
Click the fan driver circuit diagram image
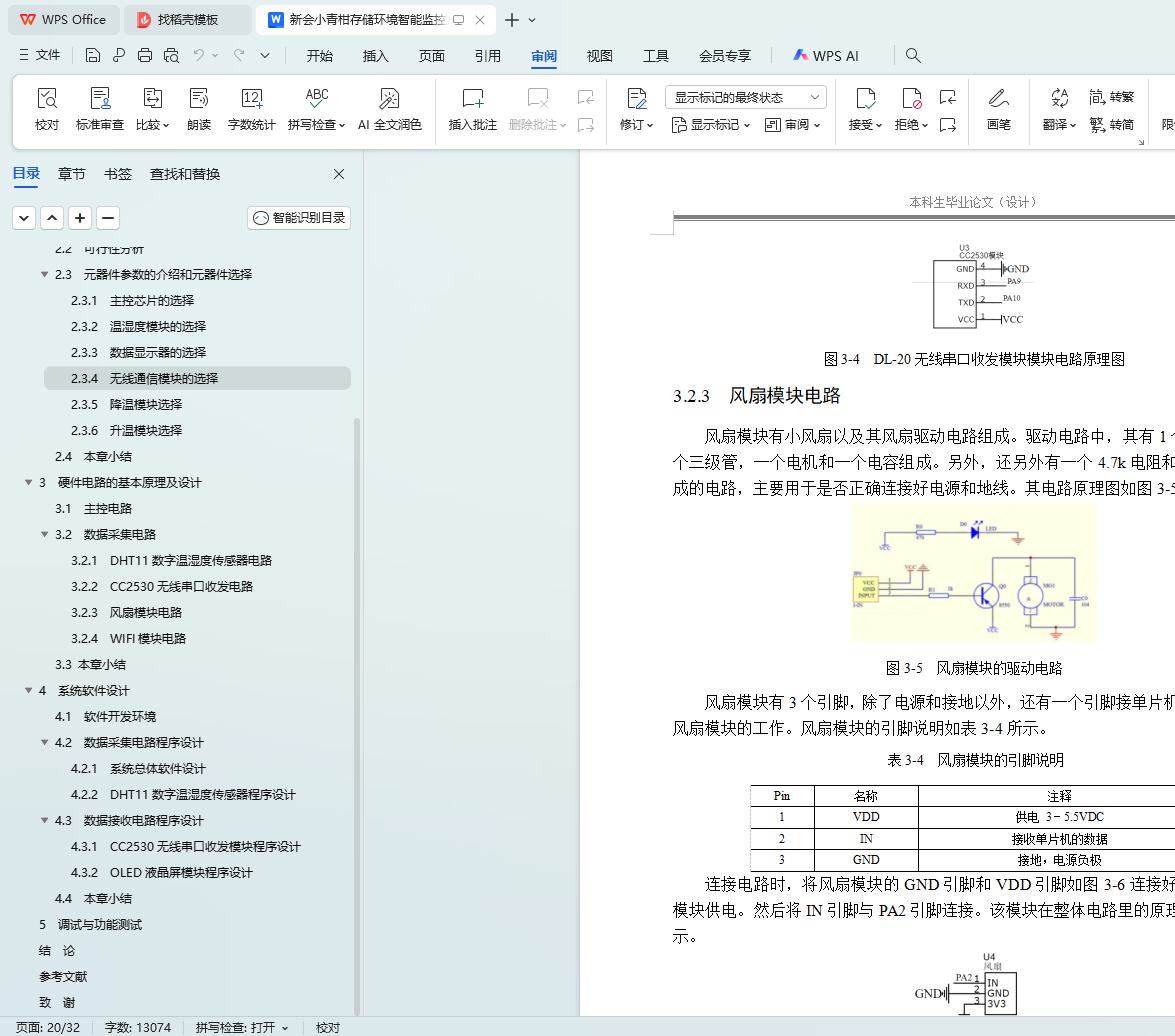point(973,573)
